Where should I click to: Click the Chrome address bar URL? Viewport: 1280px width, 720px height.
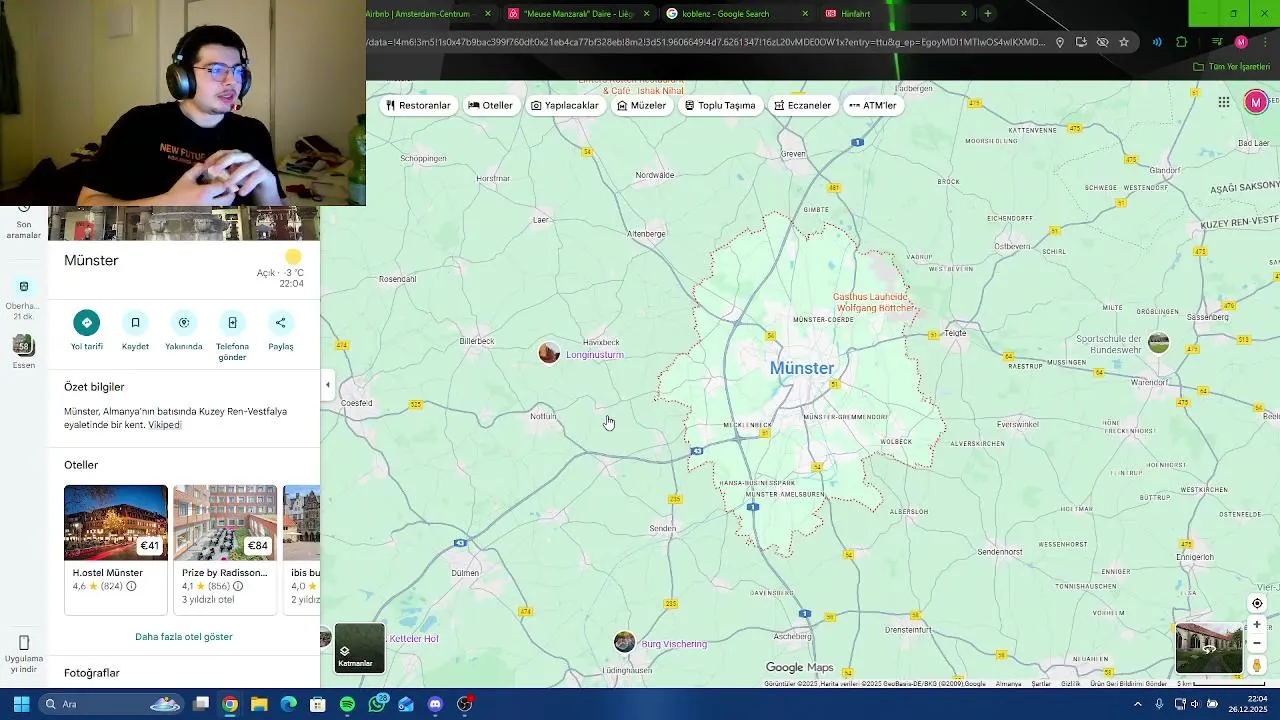706,42
